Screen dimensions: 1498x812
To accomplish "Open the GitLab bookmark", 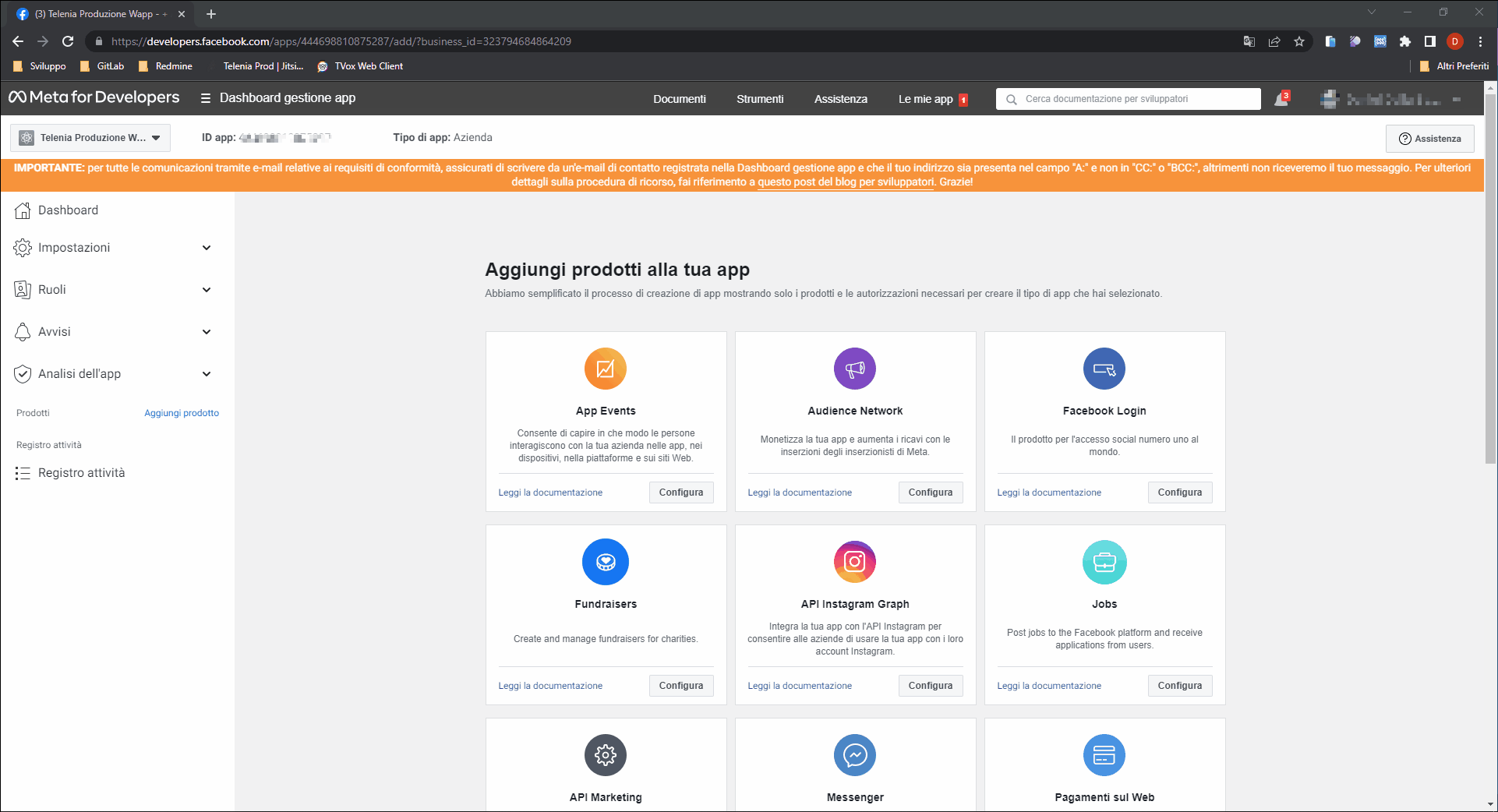I will (102, 66).
